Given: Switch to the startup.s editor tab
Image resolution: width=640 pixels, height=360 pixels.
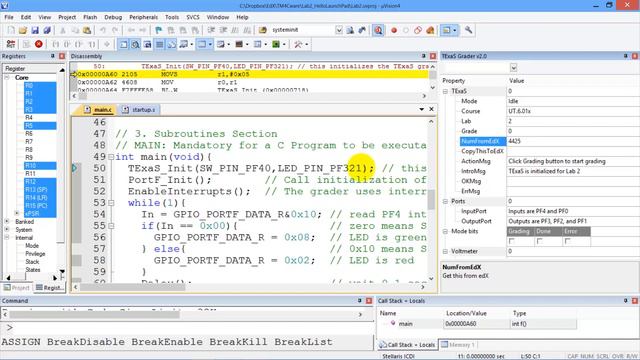Looking at the screenshot, I should coord(139,110).
